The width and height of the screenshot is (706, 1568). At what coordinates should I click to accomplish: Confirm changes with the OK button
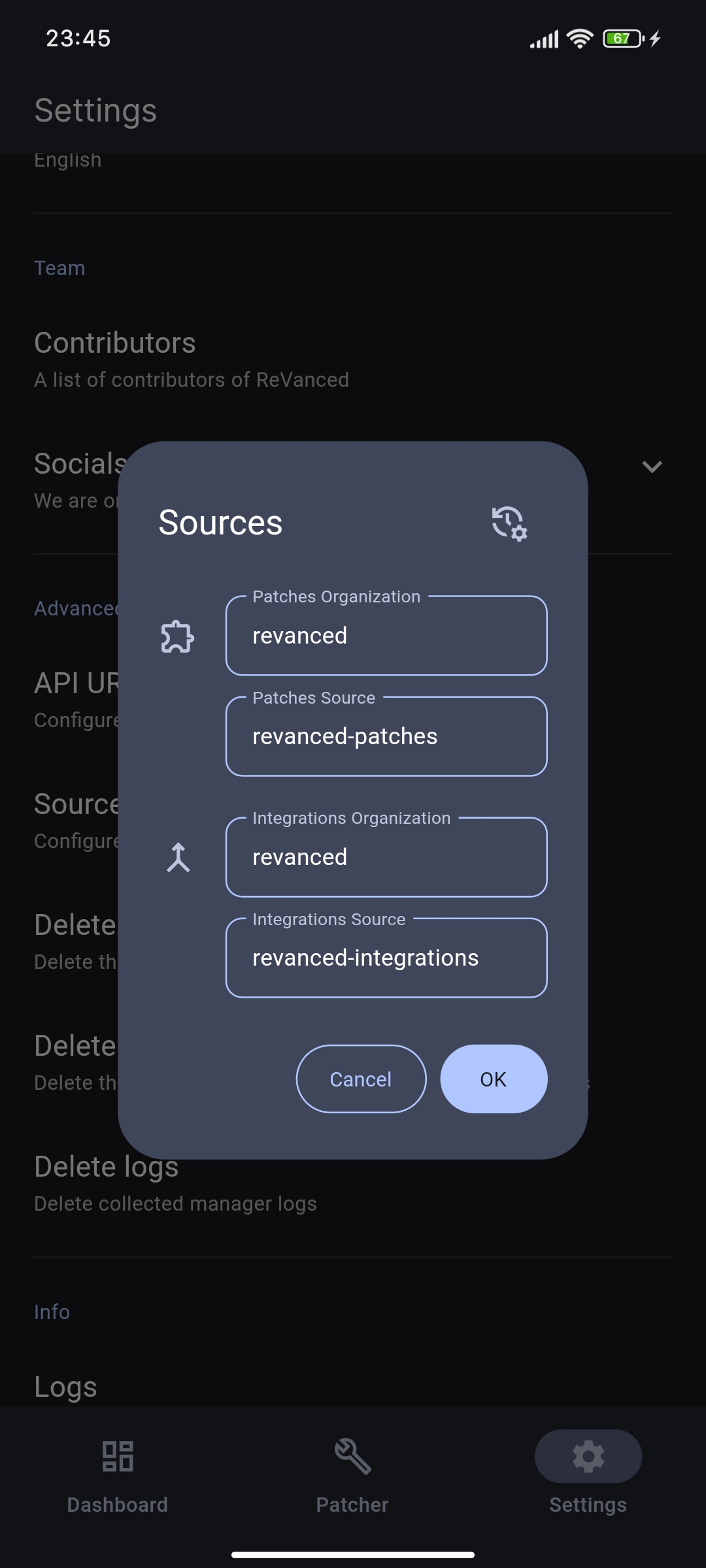(x=494, y=1079)
